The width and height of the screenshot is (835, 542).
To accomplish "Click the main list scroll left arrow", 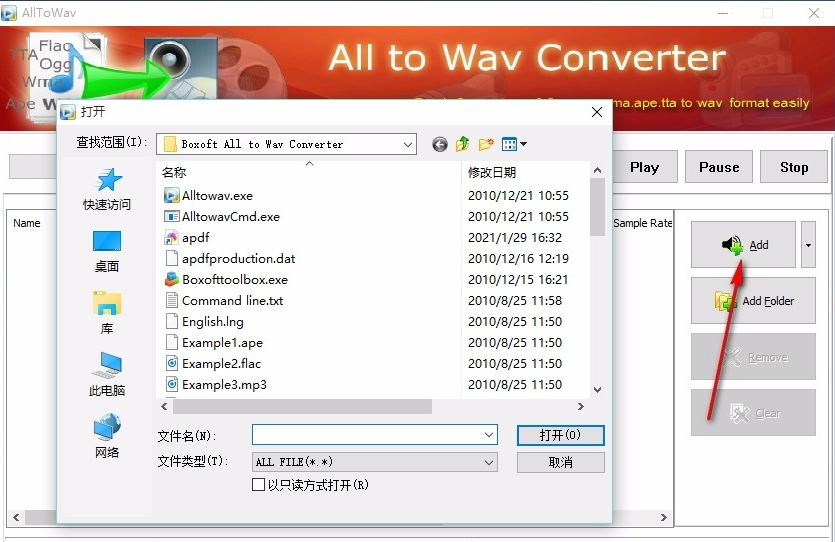I will 16,517.
